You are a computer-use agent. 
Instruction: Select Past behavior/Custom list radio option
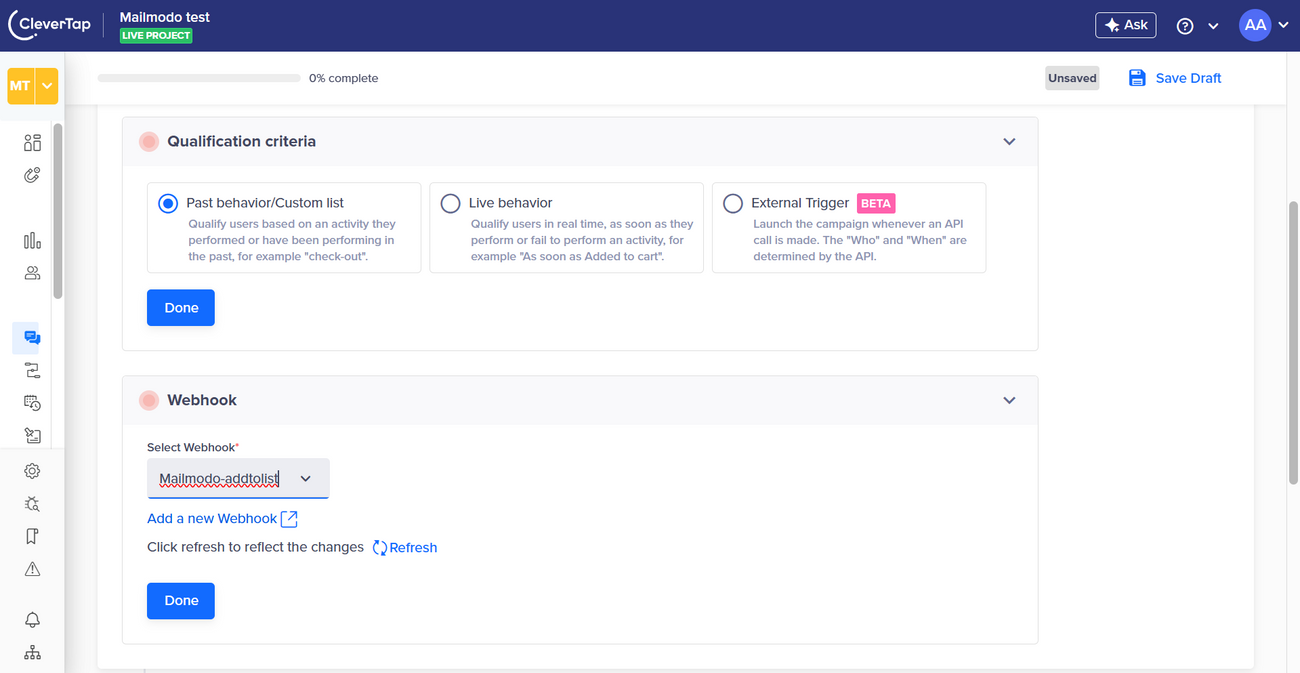pyautogui.click(x=168, y=203)
